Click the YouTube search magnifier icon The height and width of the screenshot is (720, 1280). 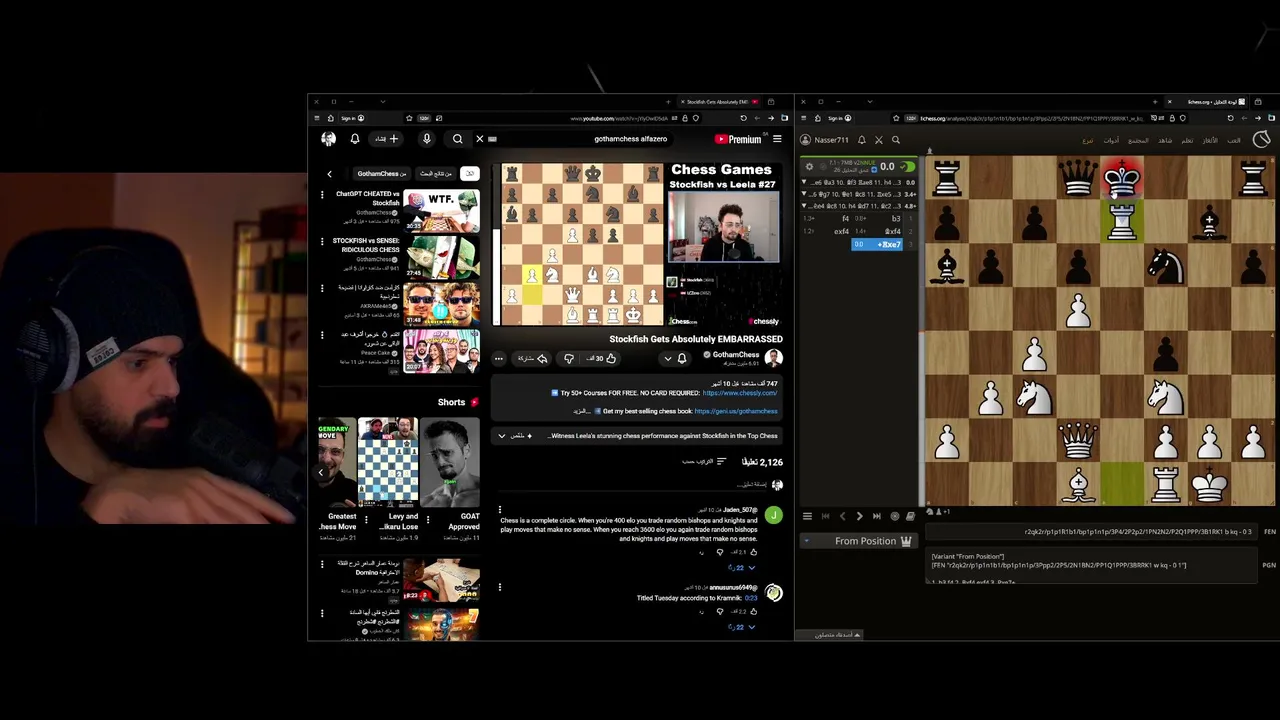(x=457, y=139)
